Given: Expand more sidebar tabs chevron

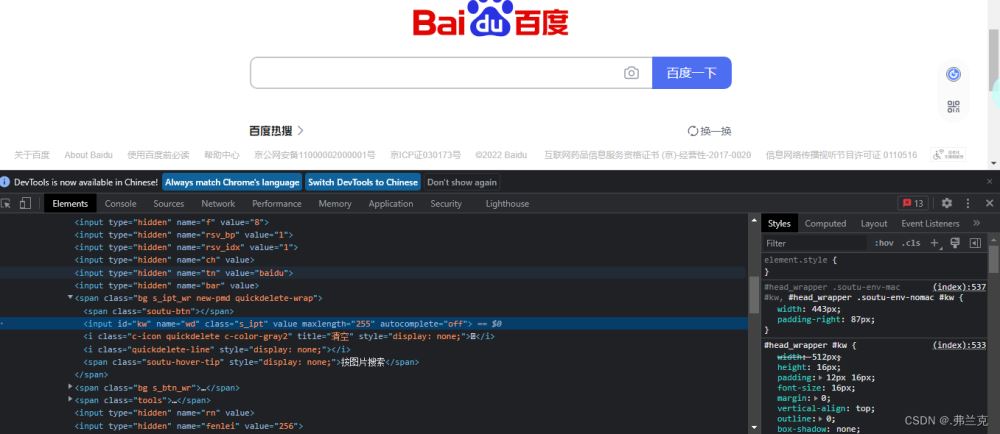Looking at the screenshot, I should click(x=976, y=223).
